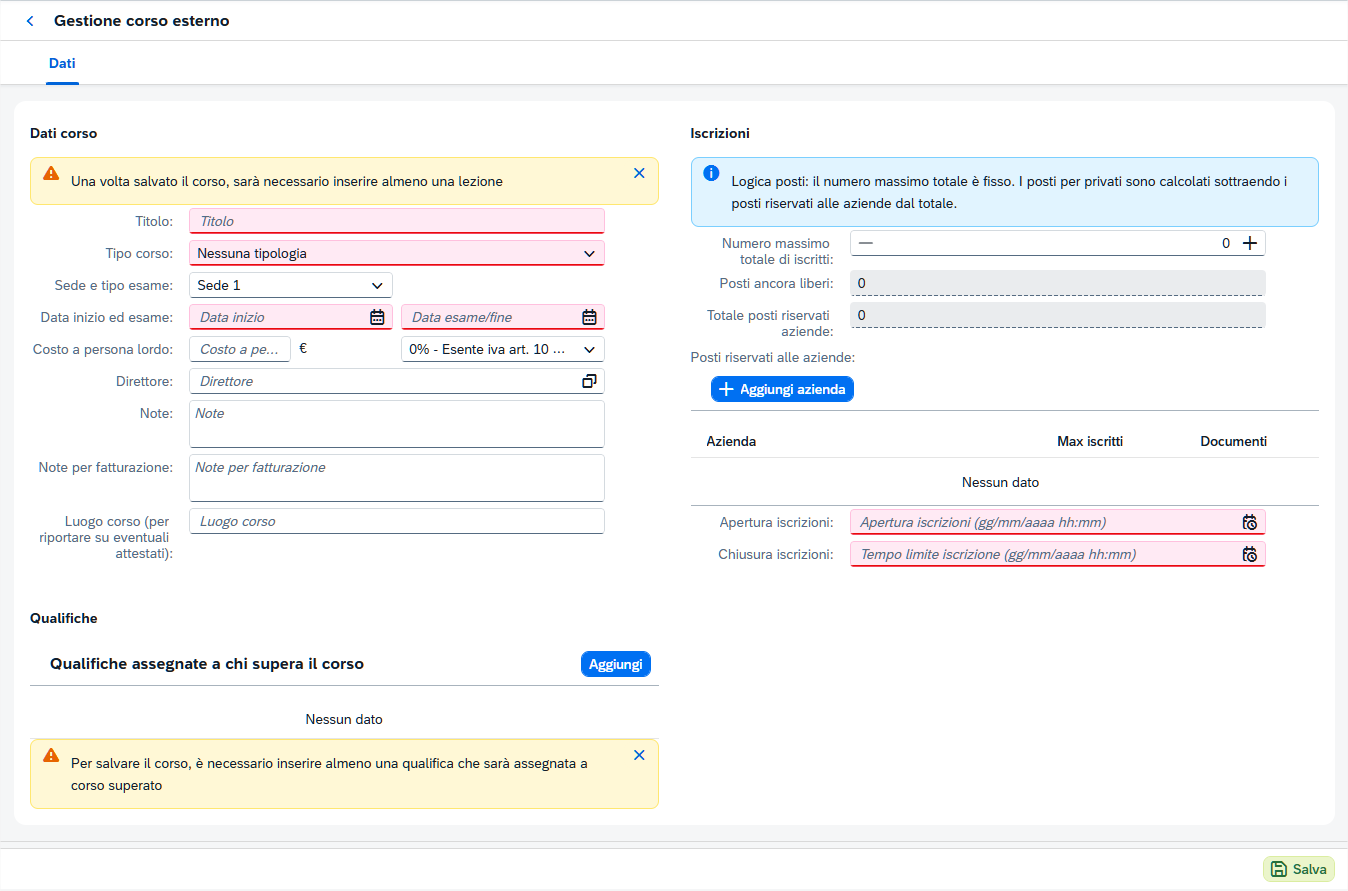1348x891 pixels.
Task: Open date-time picker for Chiusura iscrizioni
Action: pyautogui.click(x=1250, y=554)
